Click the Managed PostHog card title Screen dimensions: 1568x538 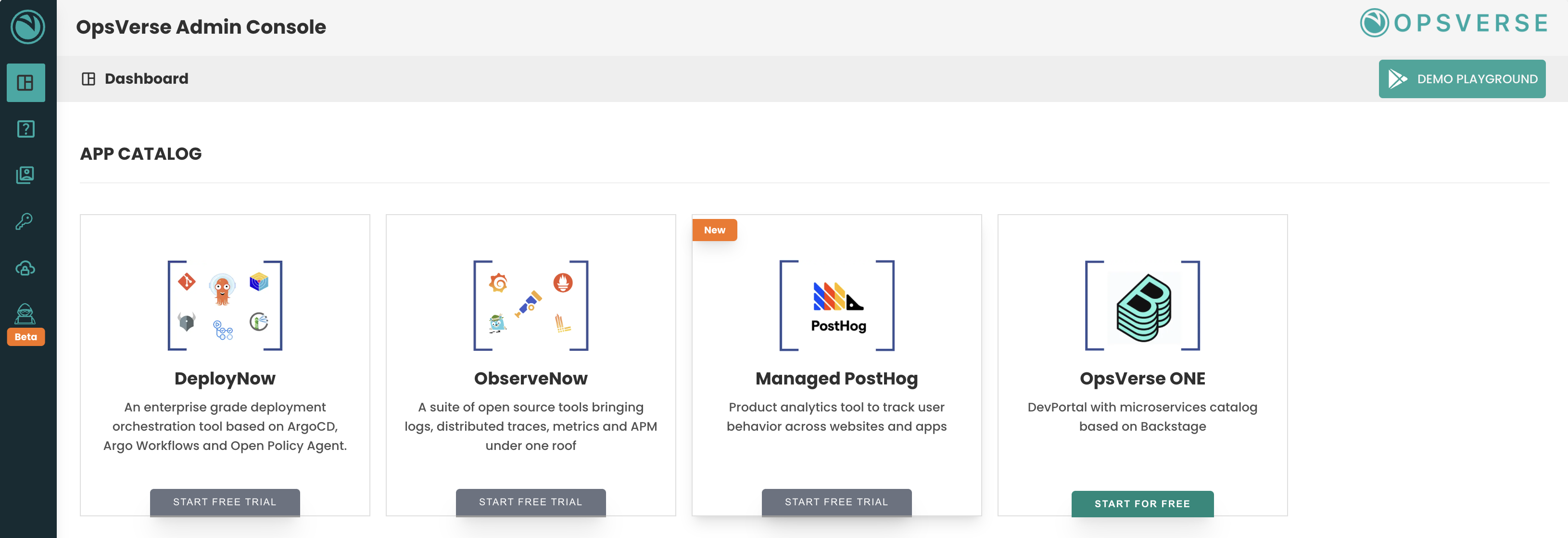(836, 378)
